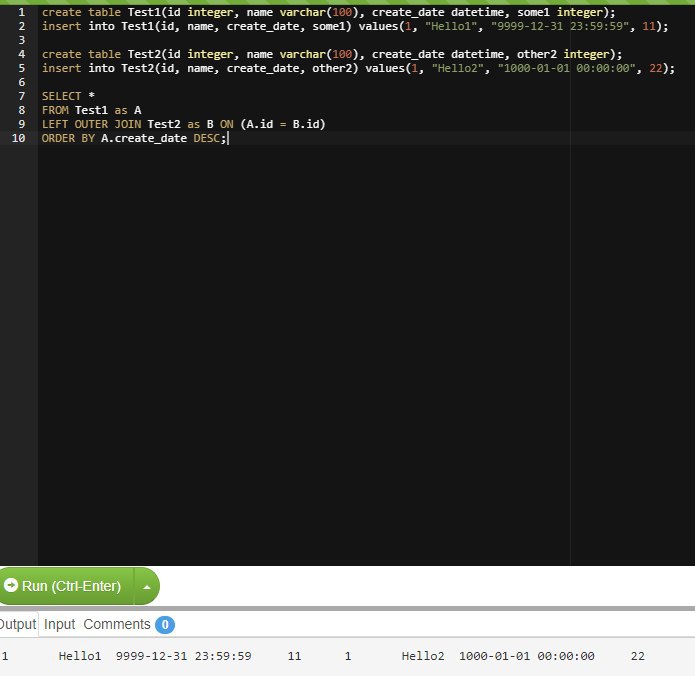695x676 pixels.
Task: Click output value 22
Action: click(638, 656)
